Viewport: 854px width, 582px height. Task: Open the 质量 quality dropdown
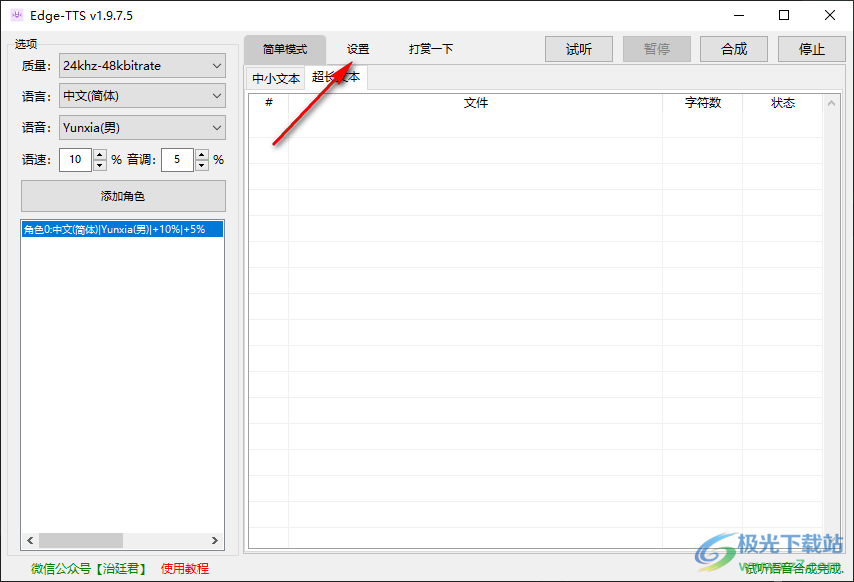point(142,66)
